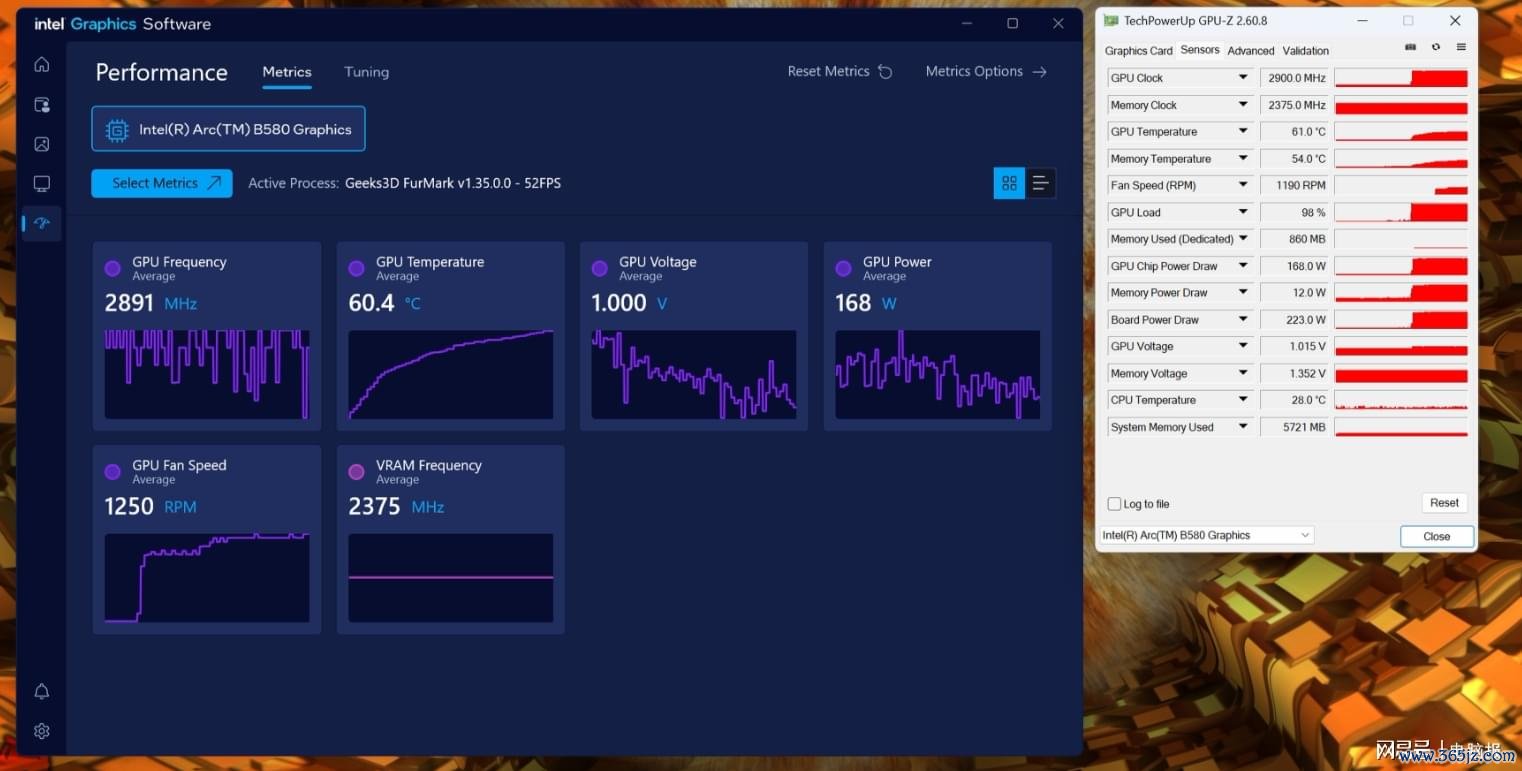
Task: Click the 2900.0 MHz GPU Clock value
Action: click(1295, 78)
